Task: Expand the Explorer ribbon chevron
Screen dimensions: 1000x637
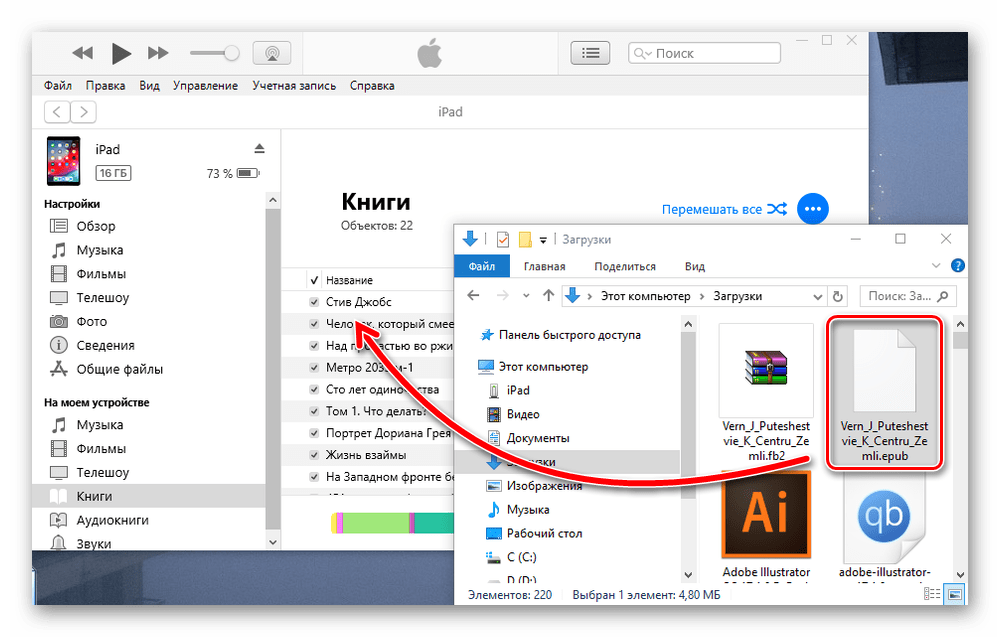Action: pyautogui.click(x=936, y=266)
